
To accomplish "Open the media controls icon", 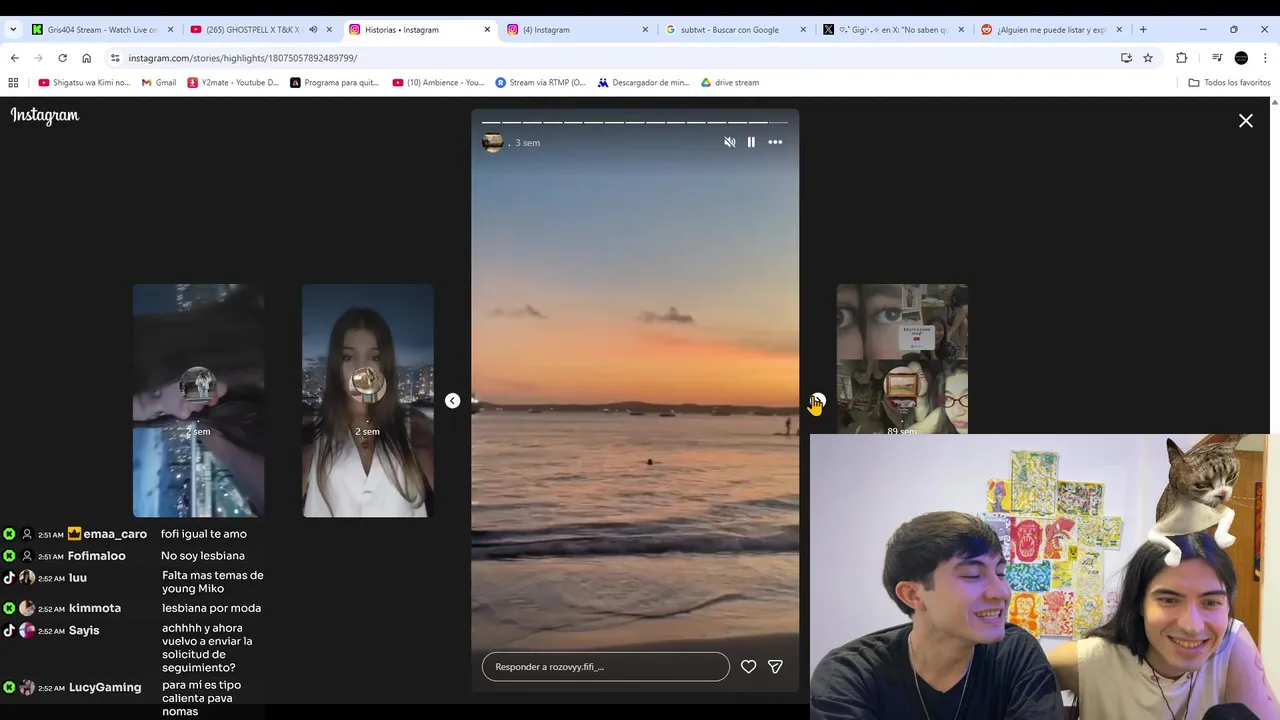I will click(1217, 58).
